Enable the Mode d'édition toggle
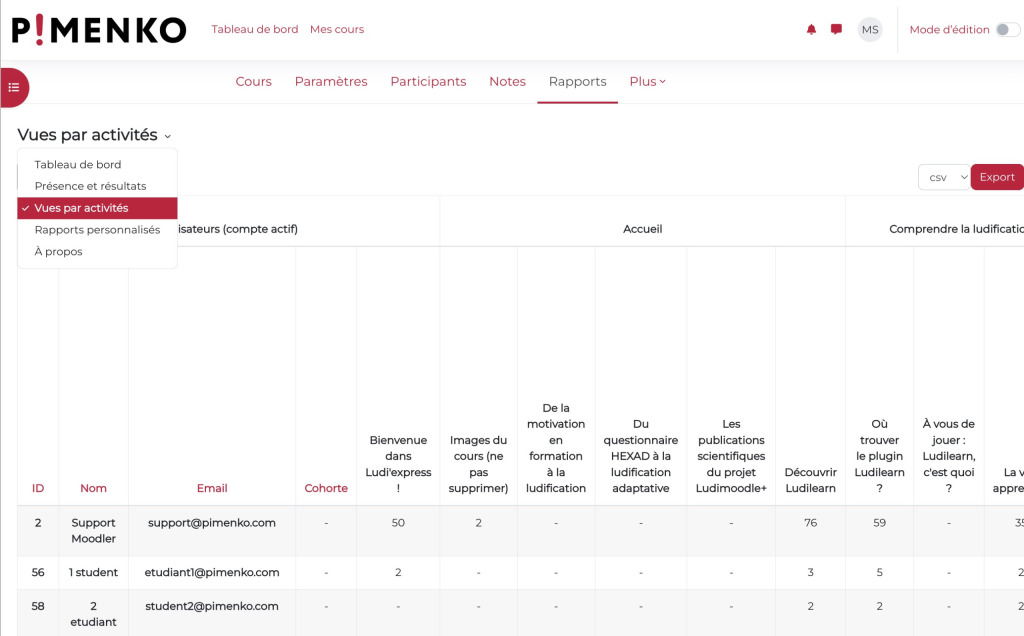 1008,30
